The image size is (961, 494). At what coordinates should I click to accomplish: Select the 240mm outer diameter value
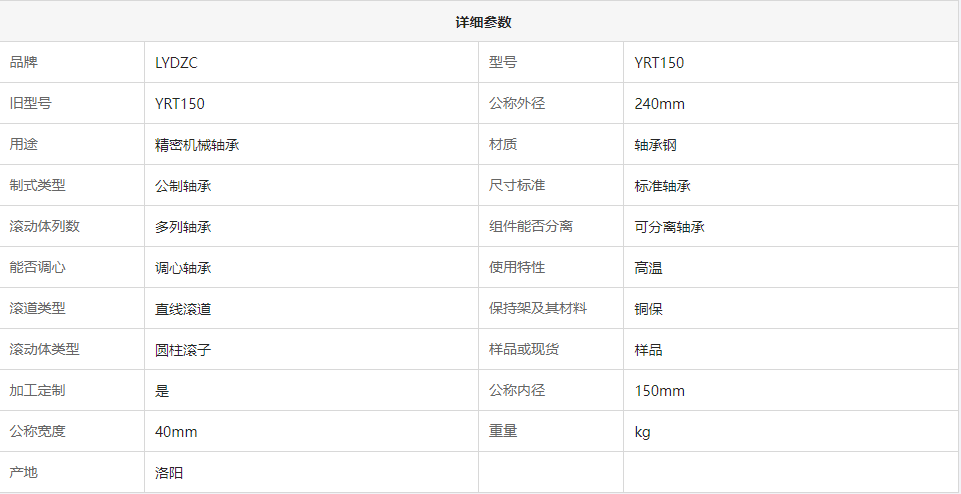(x=659, y=104)
